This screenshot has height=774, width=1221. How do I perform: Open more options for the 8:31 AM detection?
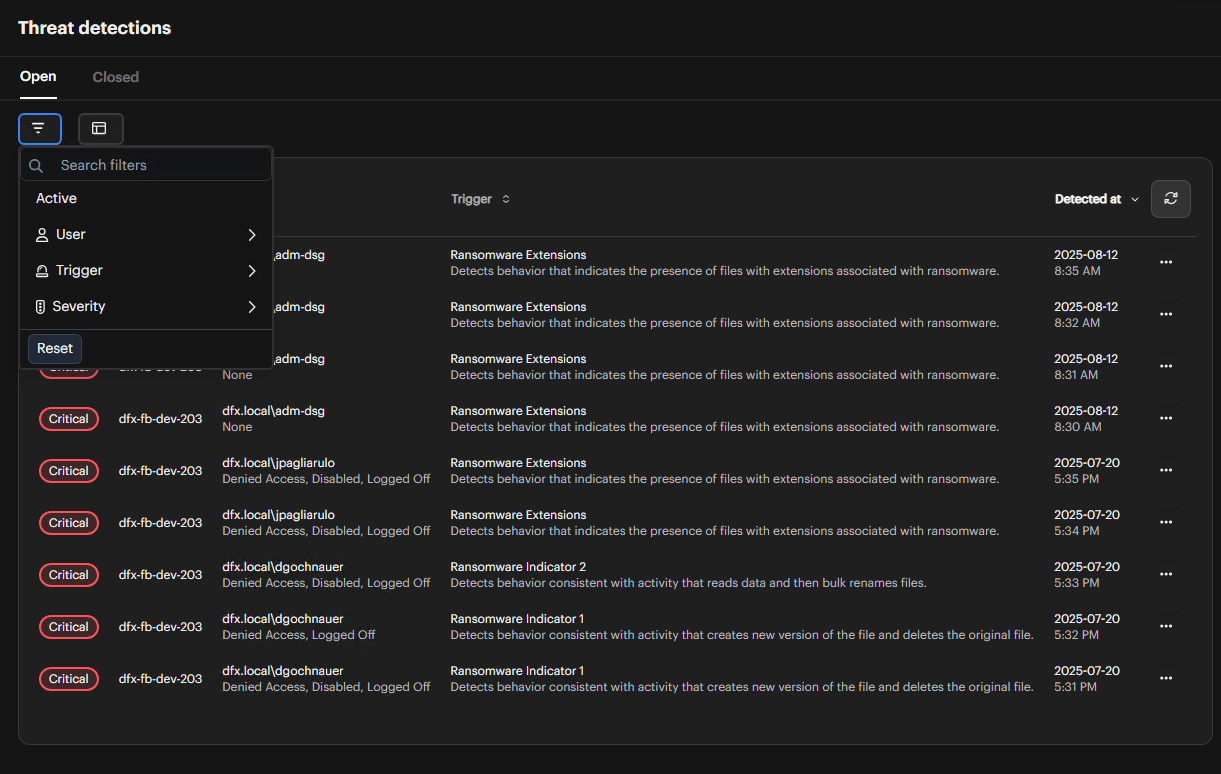pos(1166,367)
